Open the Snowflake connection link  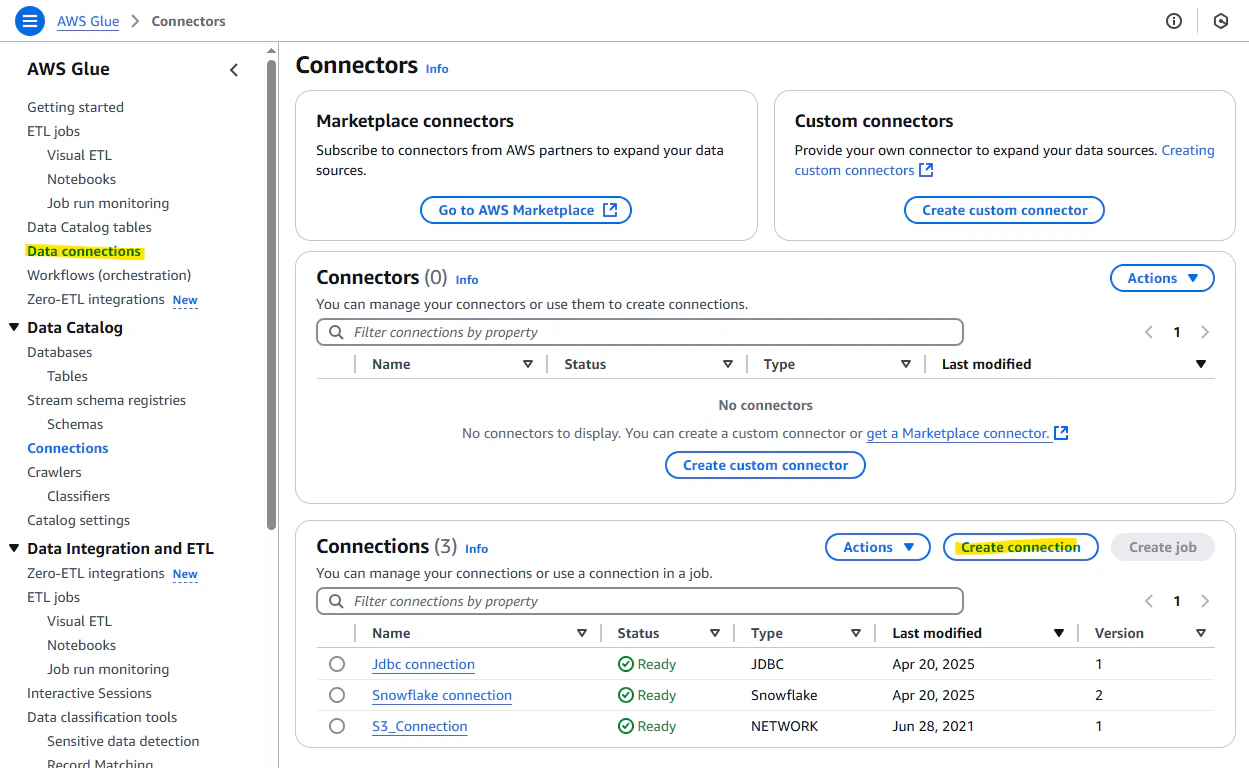(x=442, y=695)
